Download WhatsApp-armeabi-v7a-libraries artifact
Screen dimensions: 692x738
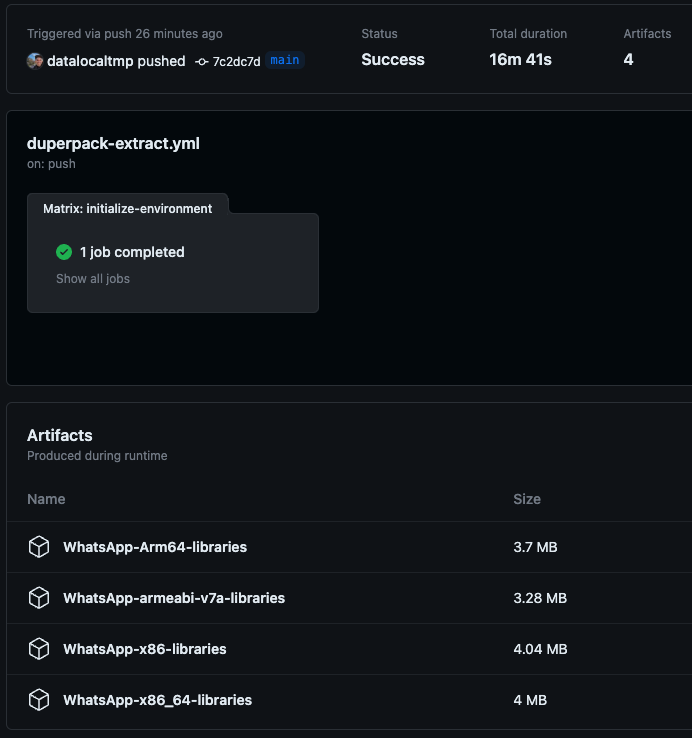click(174, 598)
